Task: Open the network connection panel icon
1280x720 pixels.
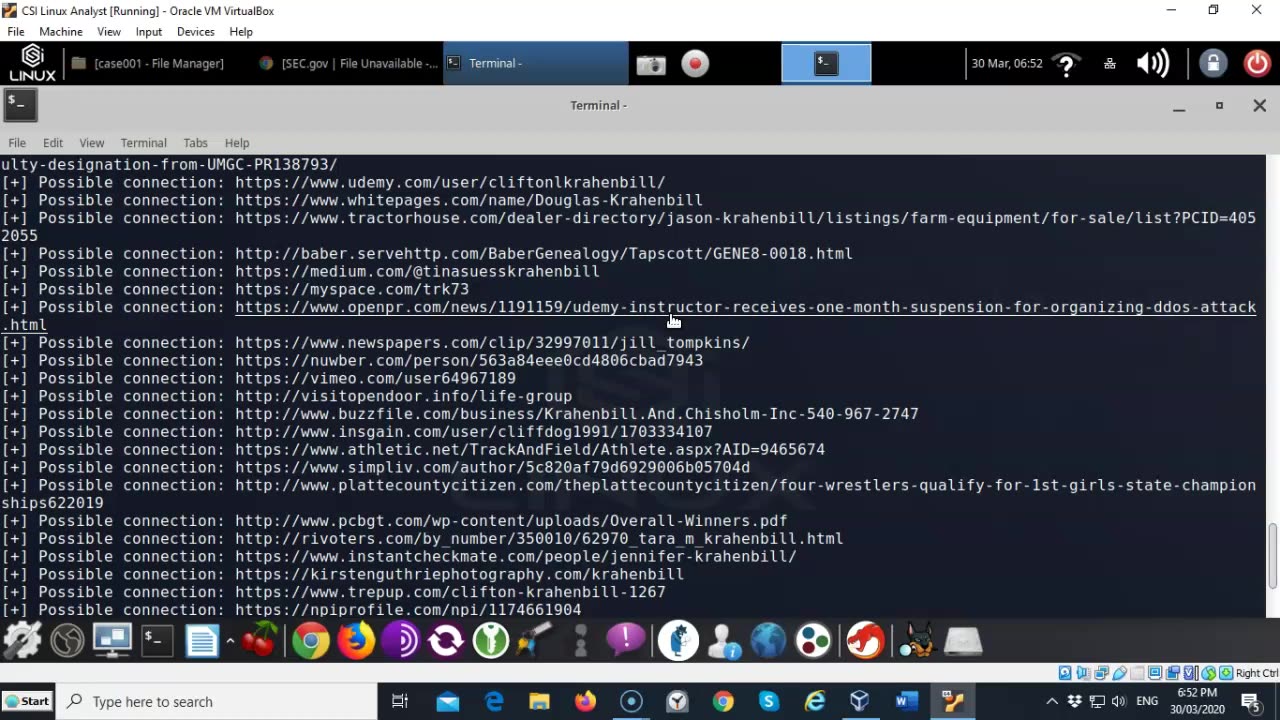Action: [1110, 64]
